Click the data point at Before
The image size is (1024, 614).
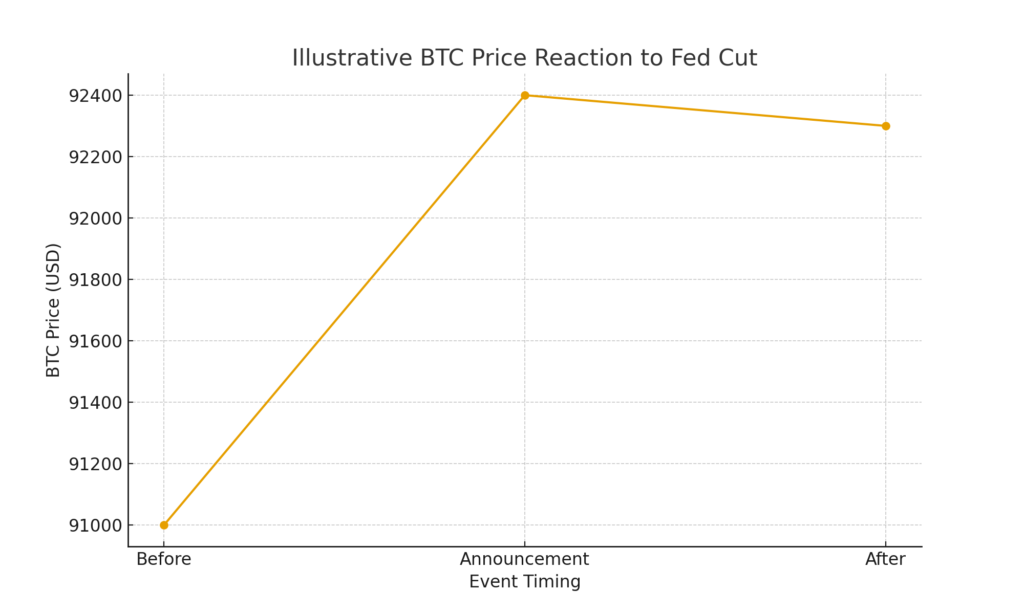click(x=164, y=525)
